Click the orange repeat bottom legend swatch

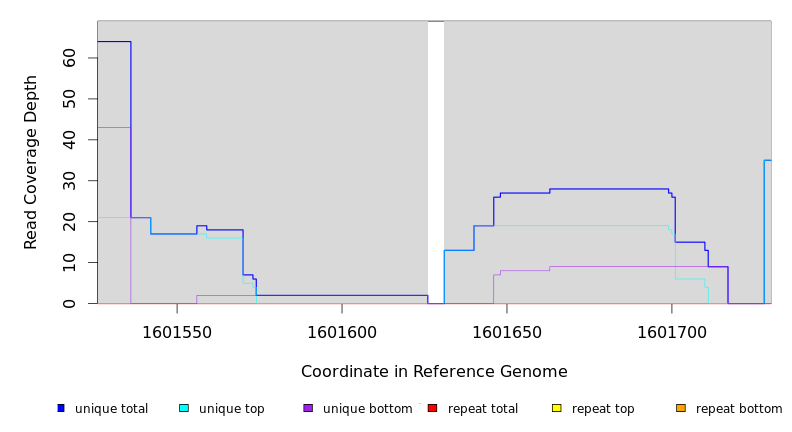point(681,408)
